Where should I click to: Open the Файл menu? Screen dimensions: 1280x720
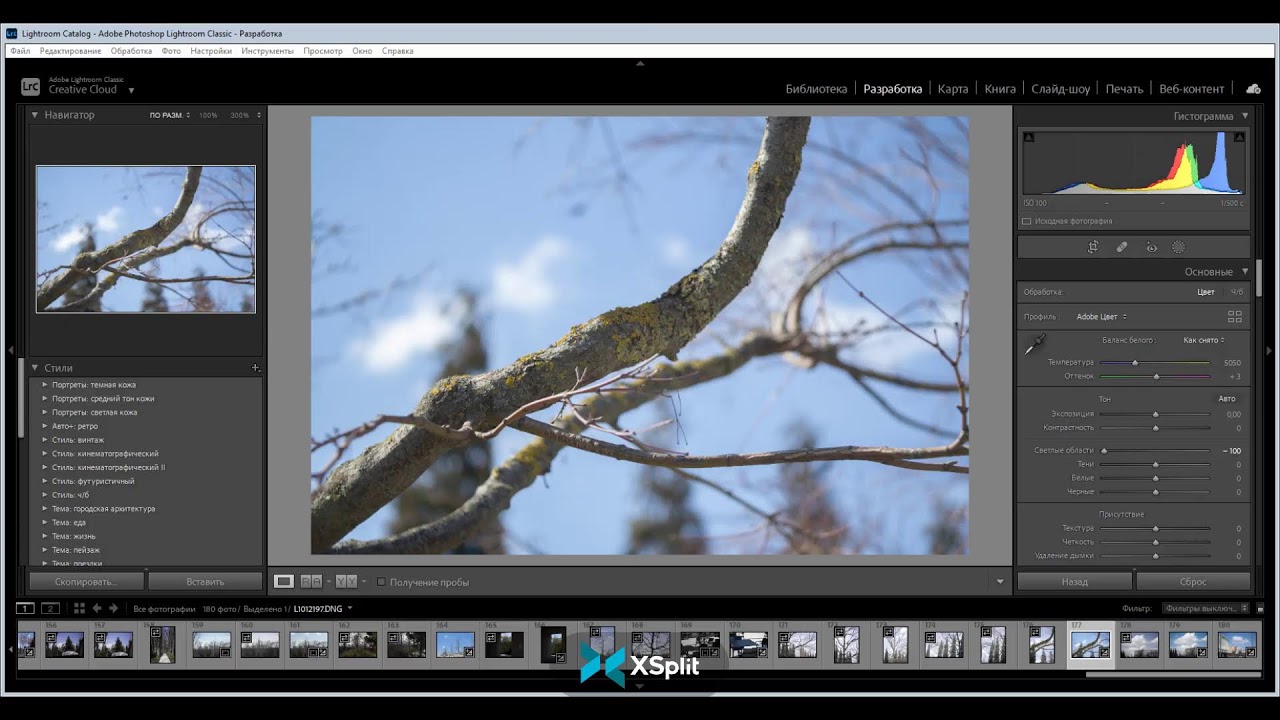click(x=20, y=51)
